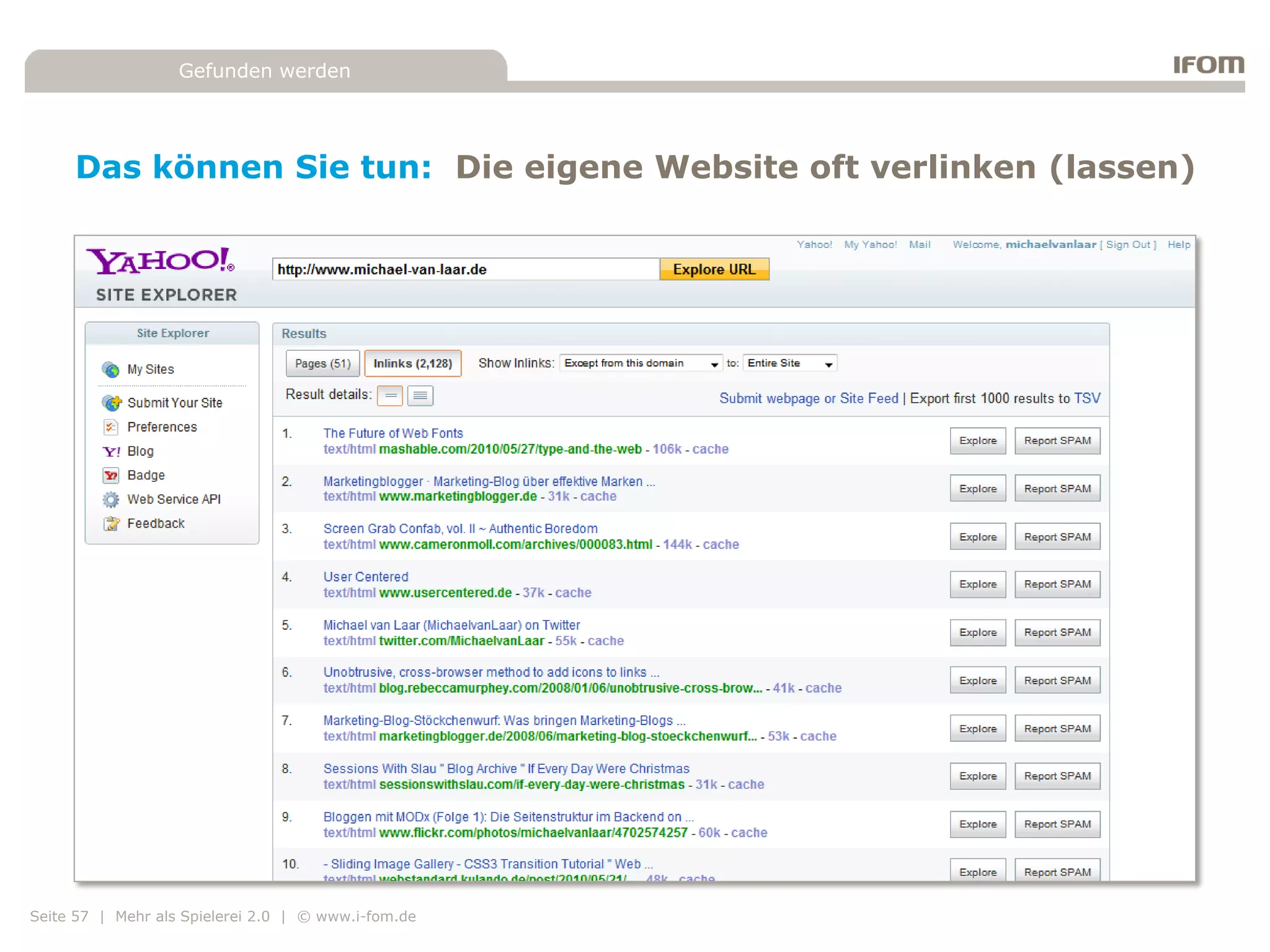Report SPAM for Unobtrusive cross-browser result
Viewport: 1270px width, 952px height.
[1057, 681]
